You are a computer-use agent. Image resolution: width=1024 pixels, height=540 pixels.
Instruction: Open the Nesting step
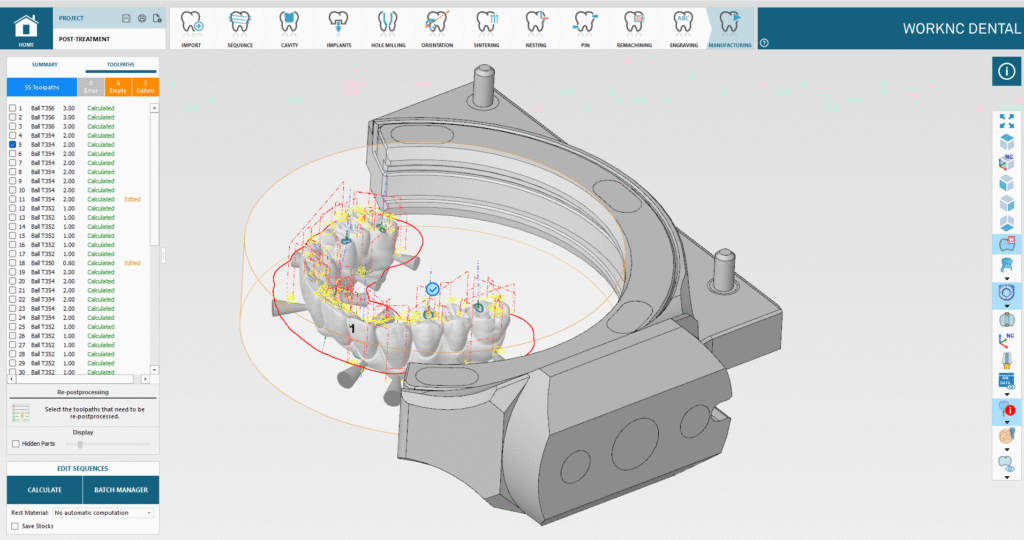point(536,29)
